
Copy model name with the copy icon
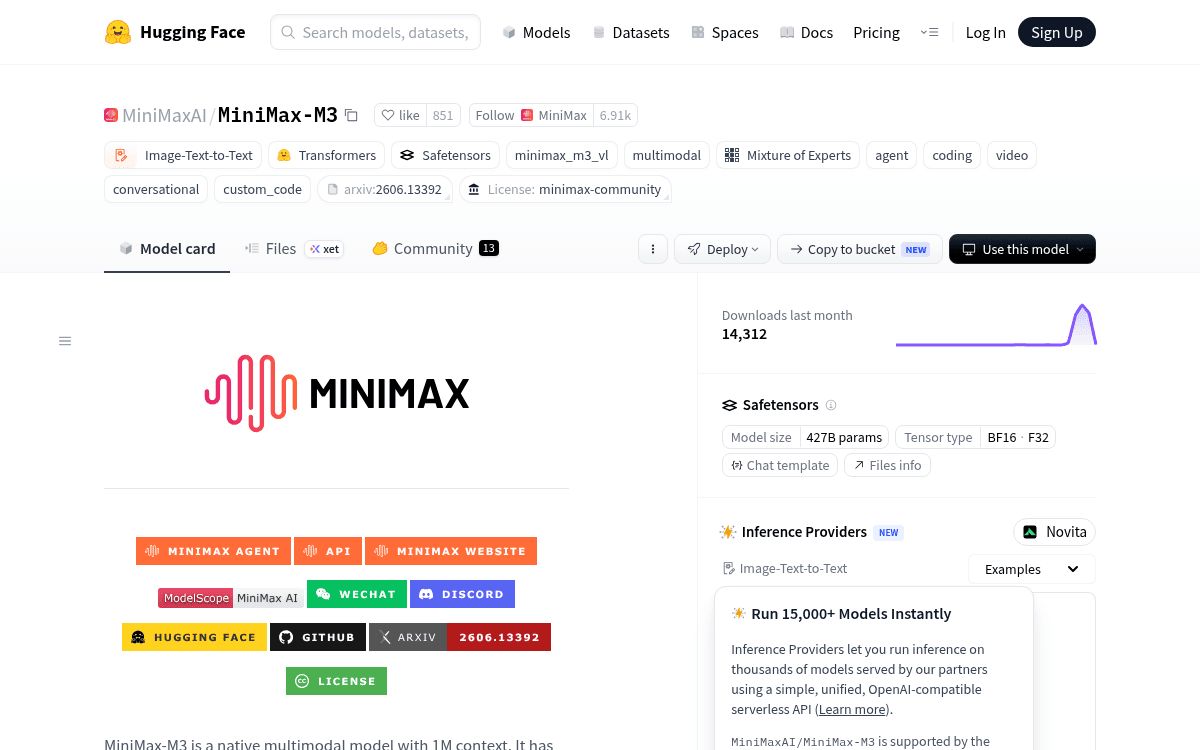point(351,115)
